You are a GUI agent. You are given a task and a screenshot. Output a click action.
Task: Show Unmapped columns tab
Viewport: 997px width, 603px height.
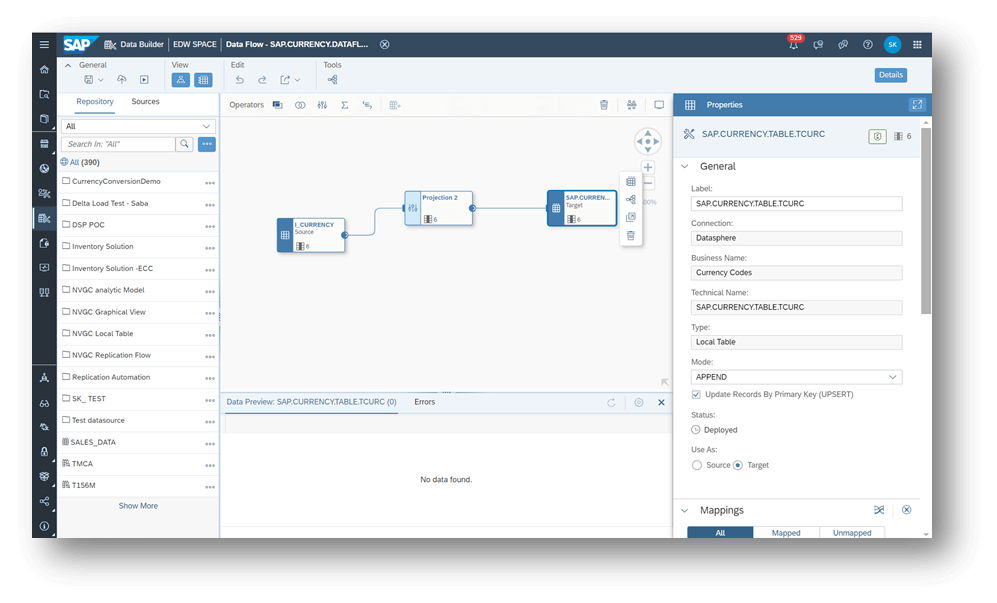pos(852,532)
